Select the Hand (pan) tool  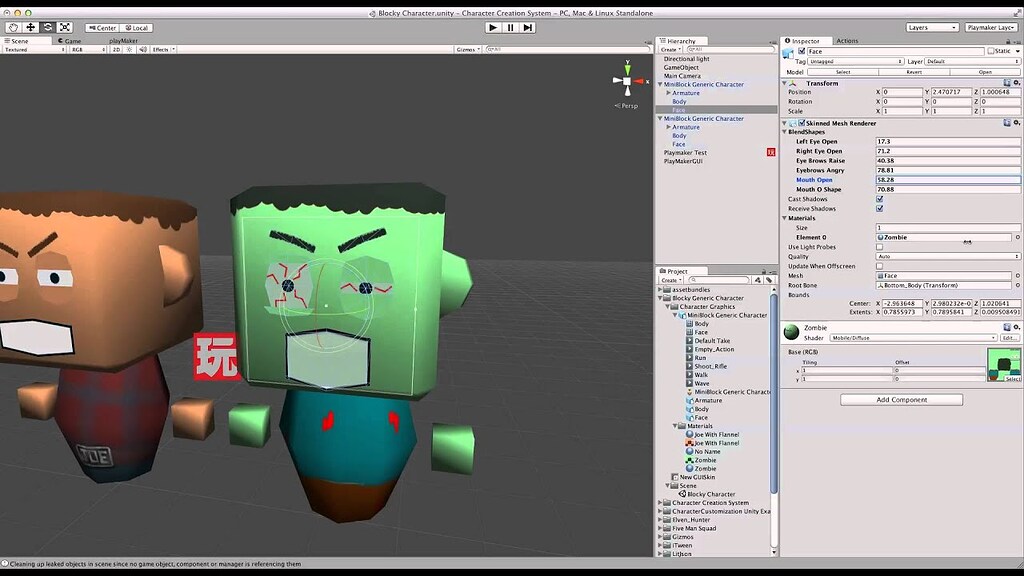pyautogui.click(x=13, y=27)
